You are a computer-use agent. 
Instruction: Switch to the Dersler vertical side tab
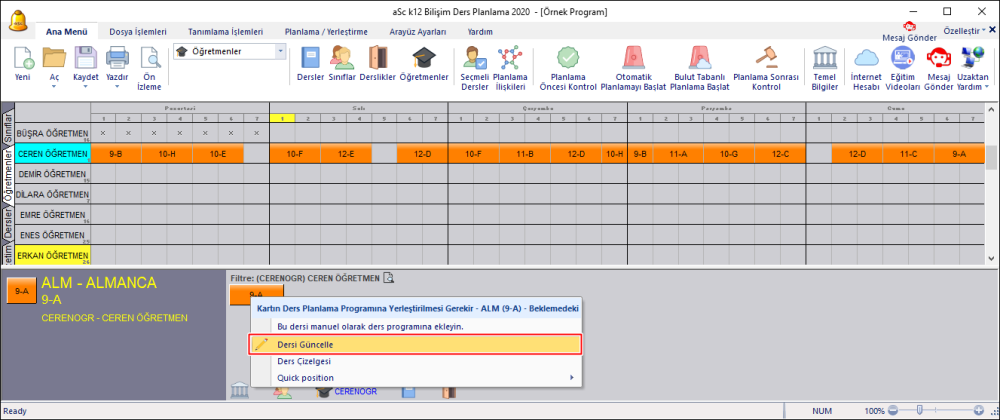8,224
